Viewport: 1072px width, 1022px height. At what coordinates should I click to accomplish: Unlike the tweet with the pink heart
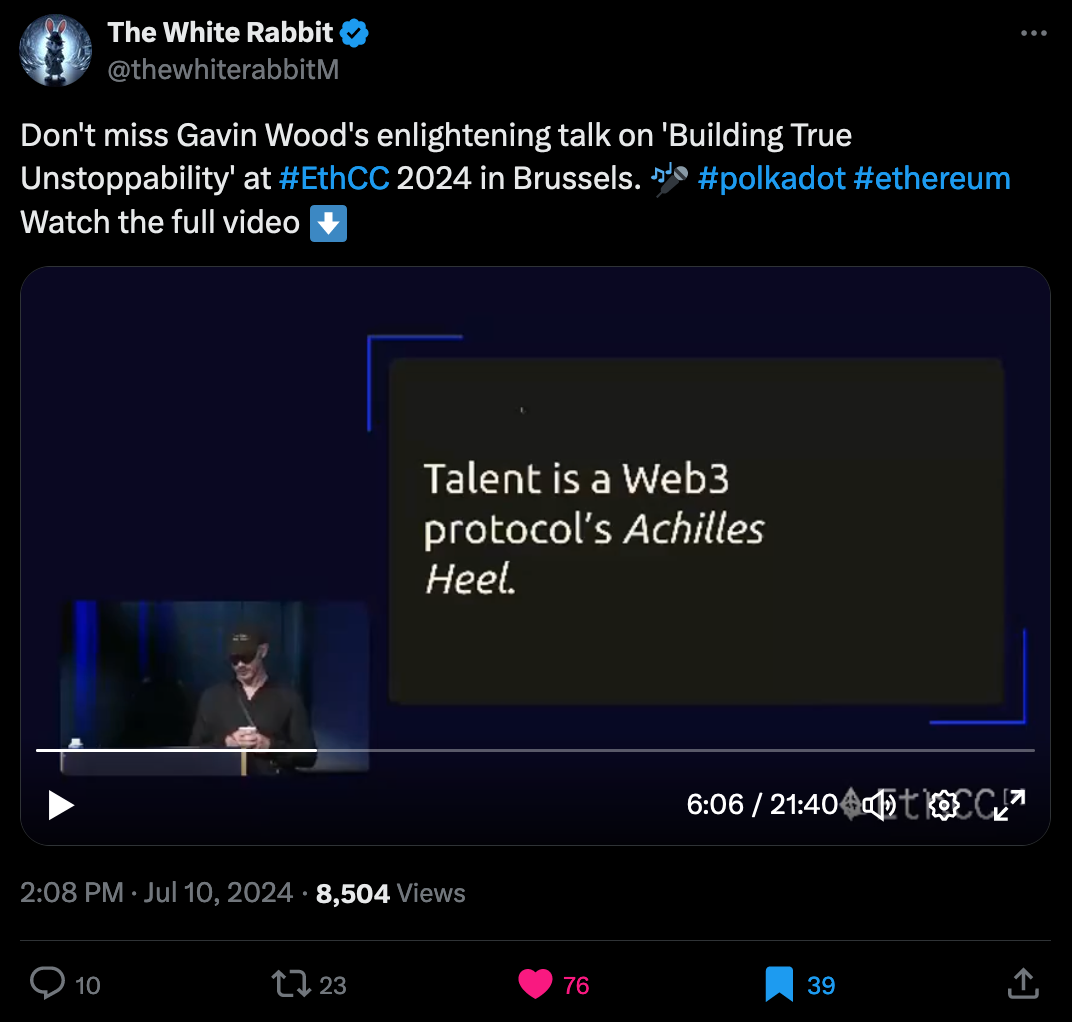(535, 984)
